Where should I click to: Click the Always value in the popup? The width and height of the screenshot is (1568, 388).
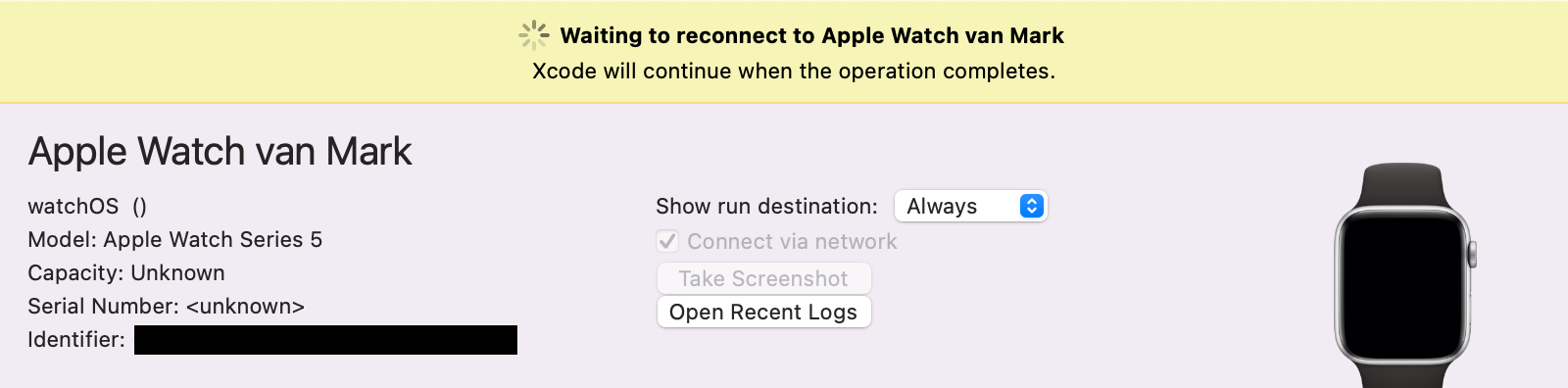tap(942, 206)
